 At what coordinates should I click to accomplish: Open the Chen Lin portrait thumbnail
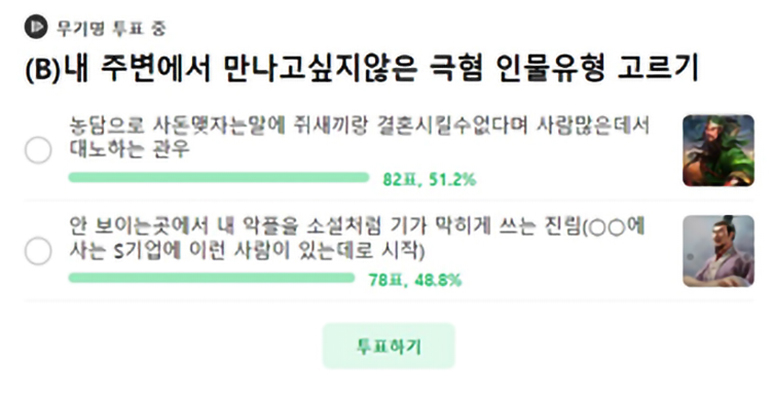[718, 251]
